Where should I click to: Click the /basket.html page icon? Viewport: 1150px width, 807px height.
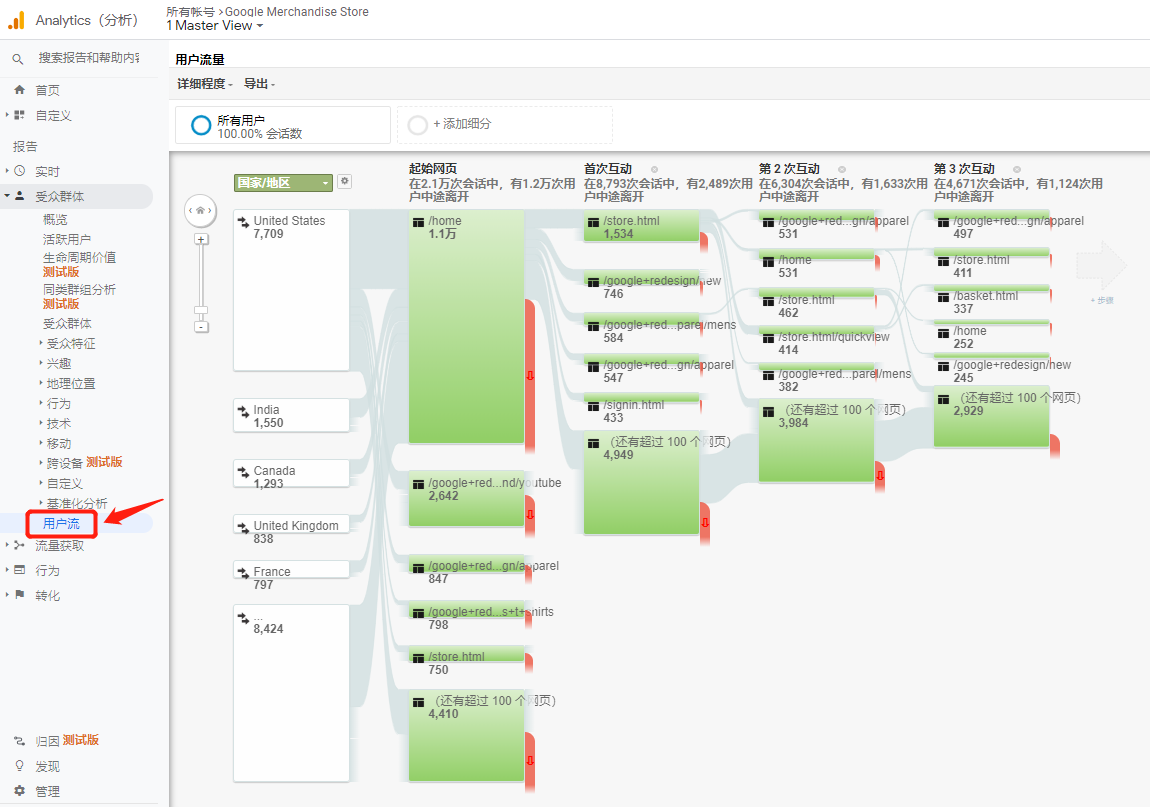point(943,296)
